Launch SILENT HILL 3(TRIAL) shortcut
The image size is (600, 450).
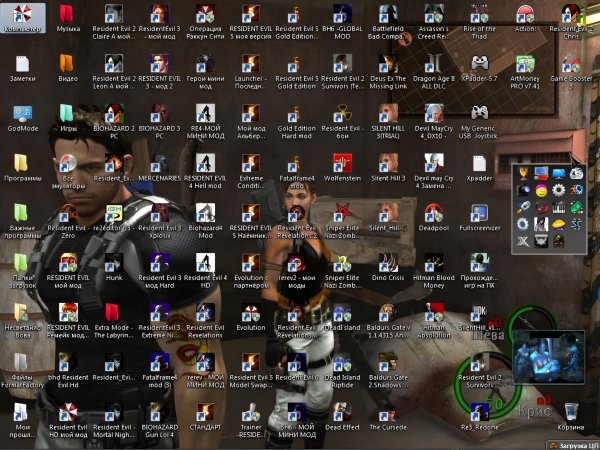click(388, 122)
